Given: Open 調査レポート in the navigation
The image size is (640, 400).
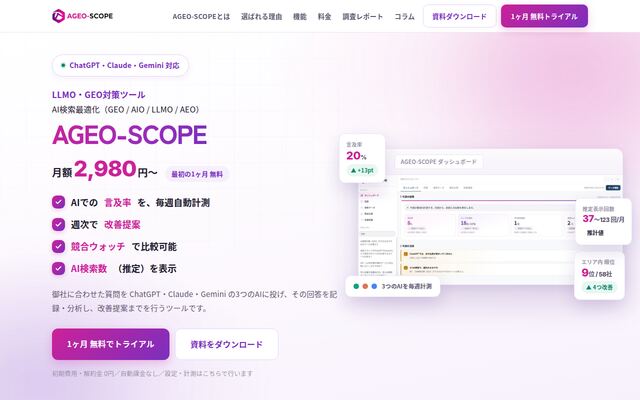Looking at the screenshot, I should 363,17.
